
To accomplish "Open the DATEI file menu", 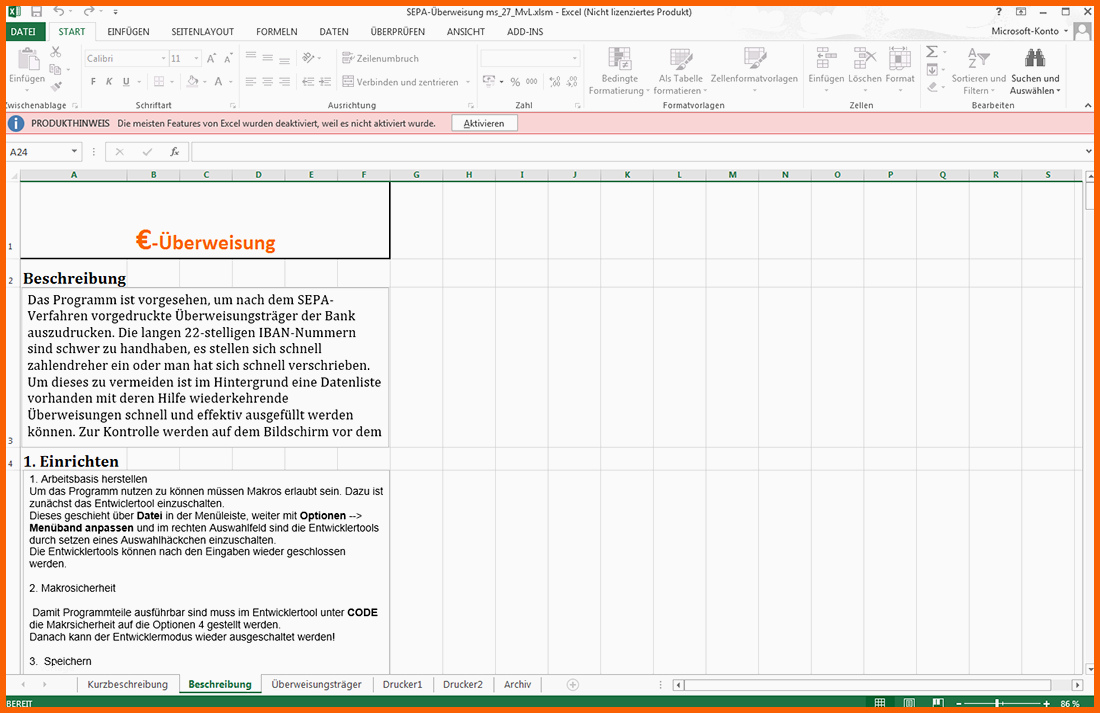I will (x=22, y=32).
